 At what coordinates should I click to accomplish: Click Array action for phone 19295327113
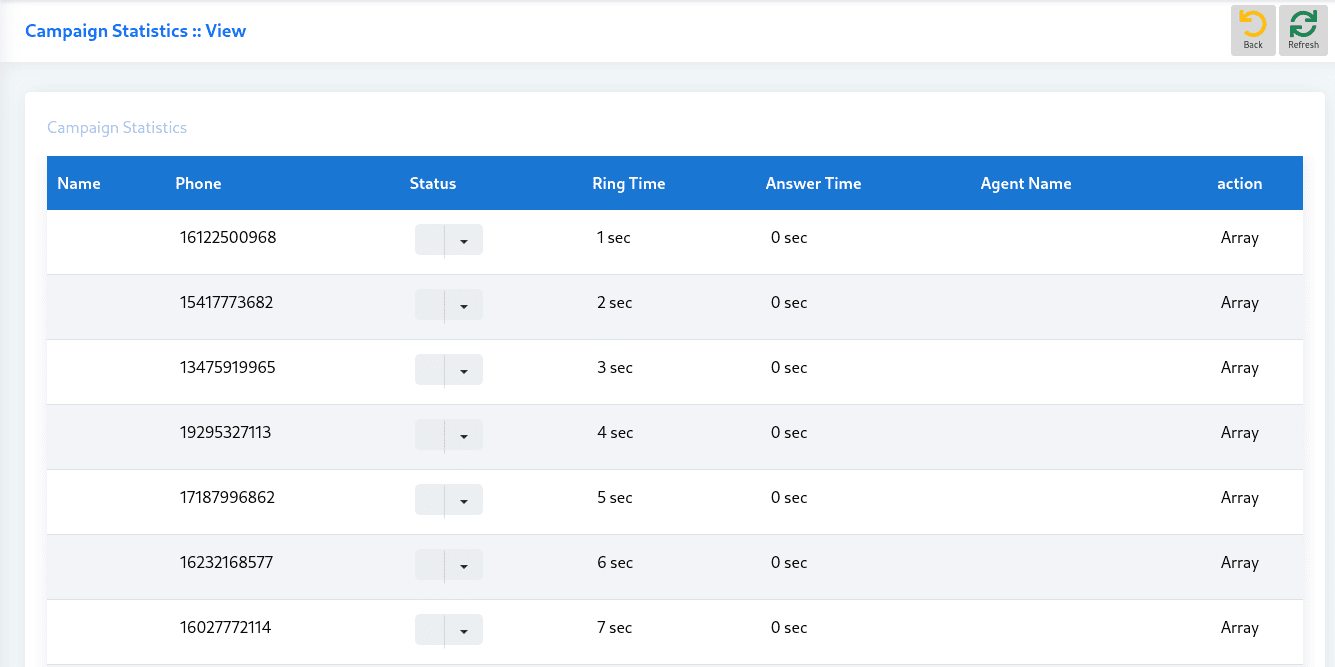click(1239, 433)
